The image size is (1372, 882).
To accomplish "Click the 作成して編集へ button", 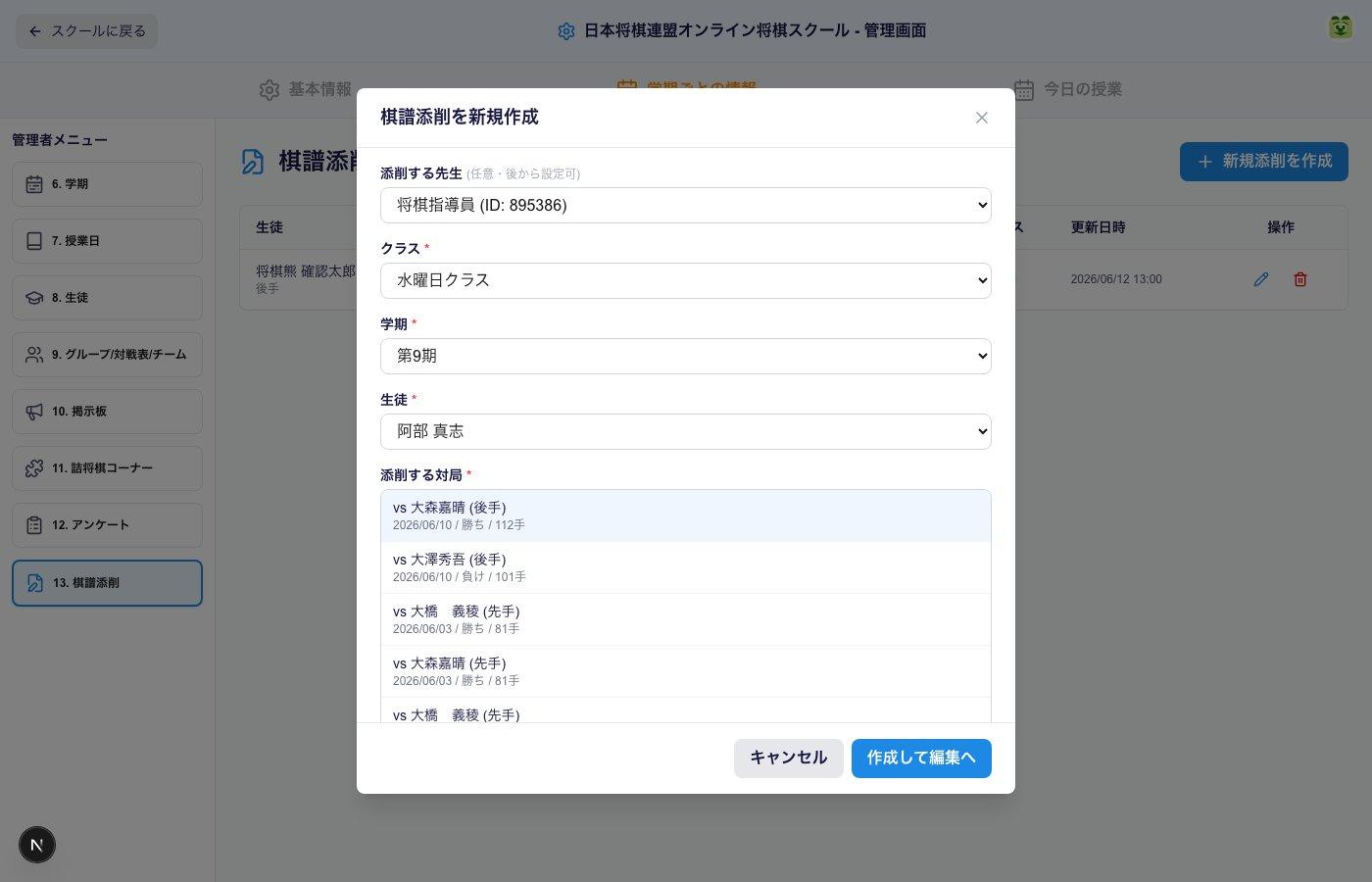I will (921, 759).
